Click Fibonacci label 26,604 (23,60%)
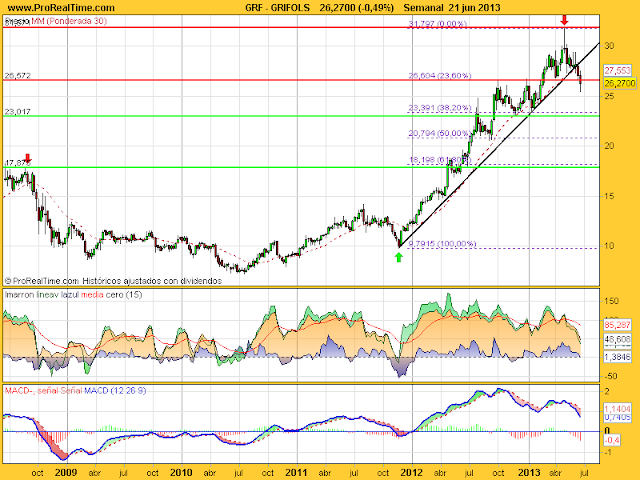Screen dimensions: 640x480 [x=440, y=76]
